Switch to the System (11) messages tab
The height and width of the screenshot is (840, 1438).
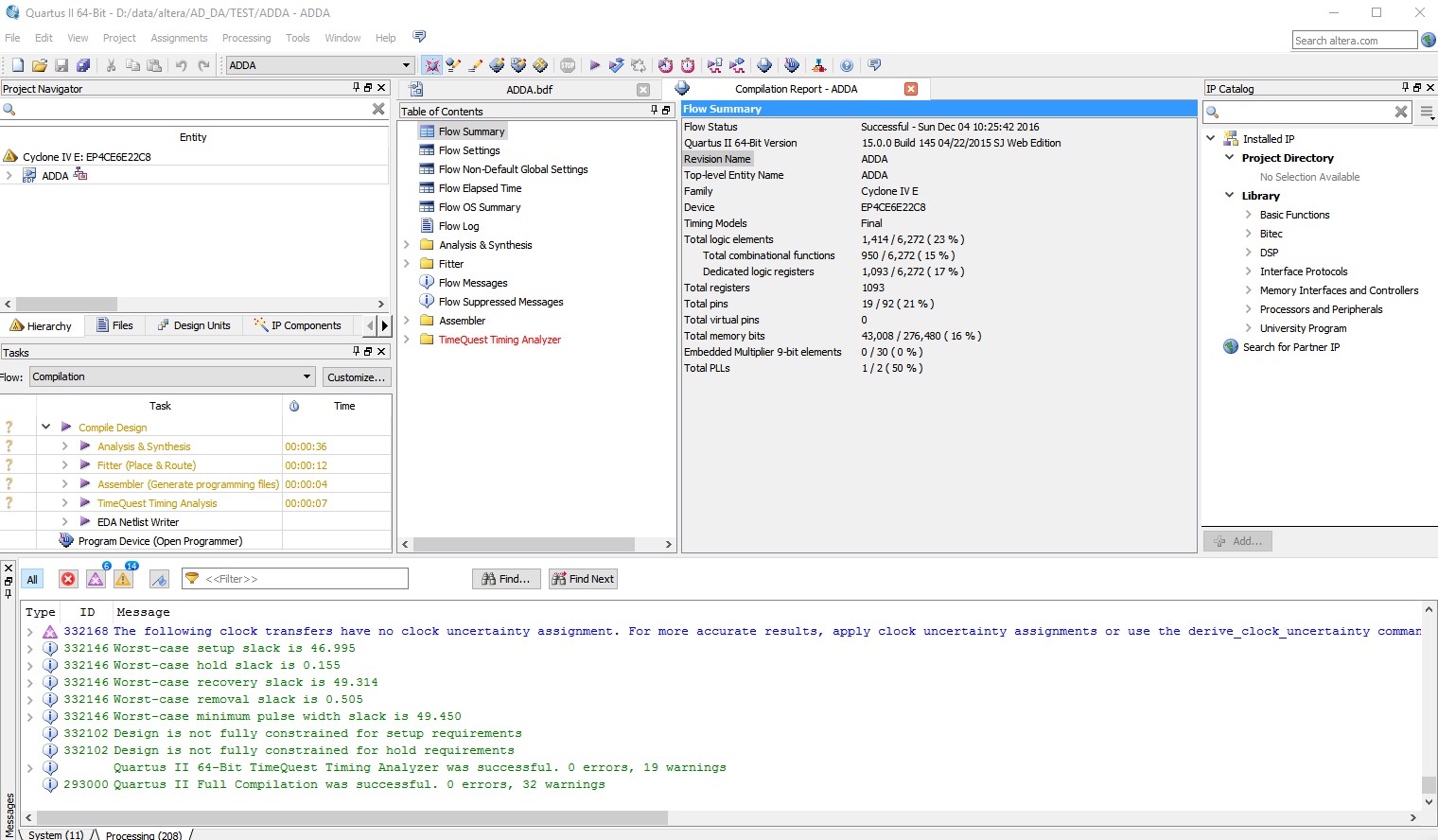(x=55, y=834)
